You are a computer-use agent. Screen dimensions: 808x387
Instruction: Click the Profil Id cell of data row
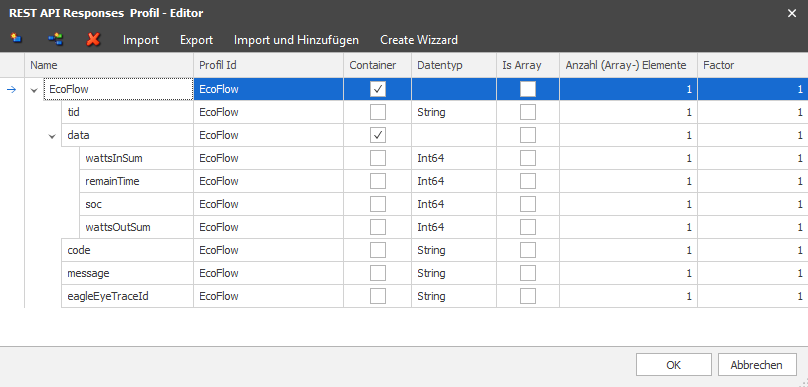(268, 135)
